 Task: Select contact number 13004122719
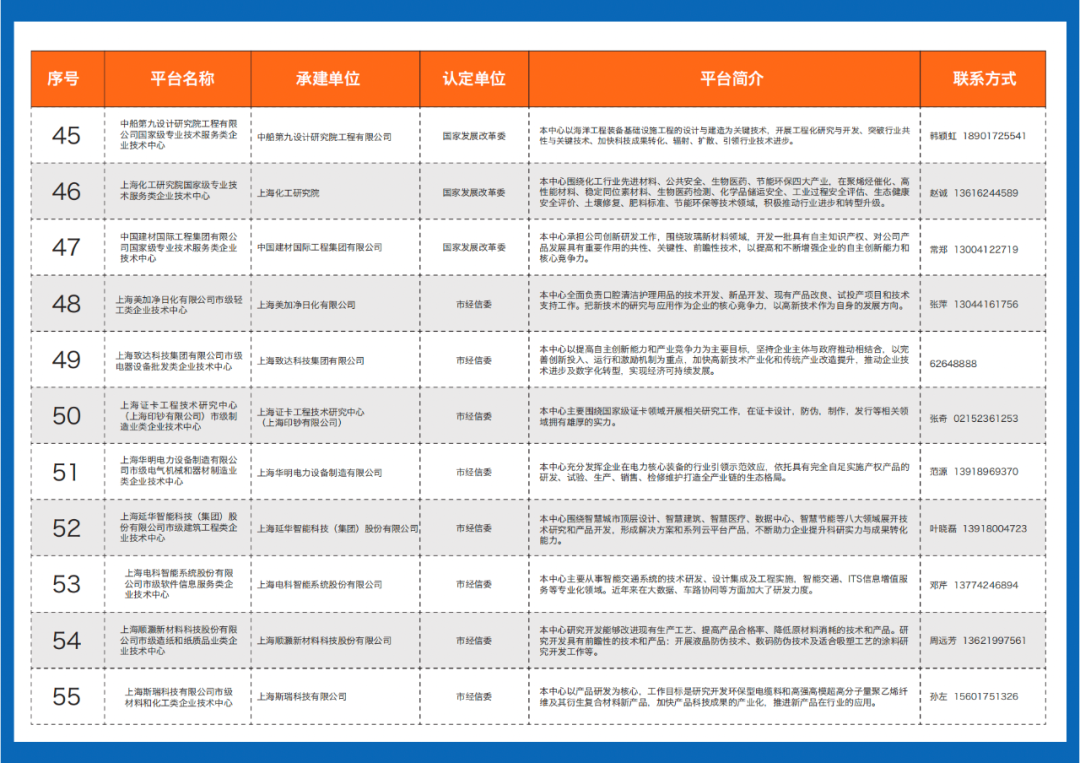(986, 249)
